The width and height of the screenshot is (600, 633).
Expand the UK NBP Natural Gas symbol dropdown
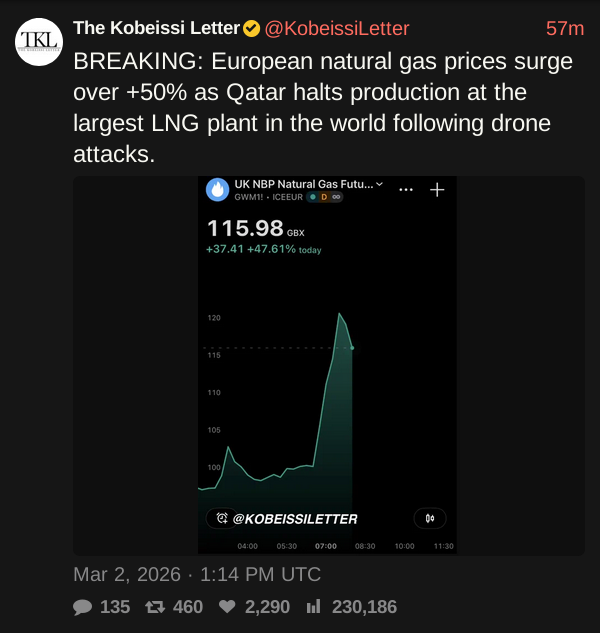(x=380, y=185)
